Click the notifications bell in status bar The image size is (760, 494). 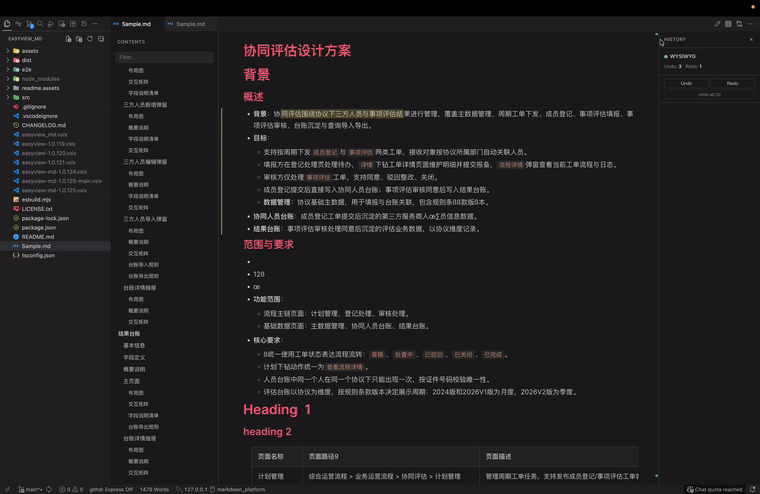tap(752, 489)
